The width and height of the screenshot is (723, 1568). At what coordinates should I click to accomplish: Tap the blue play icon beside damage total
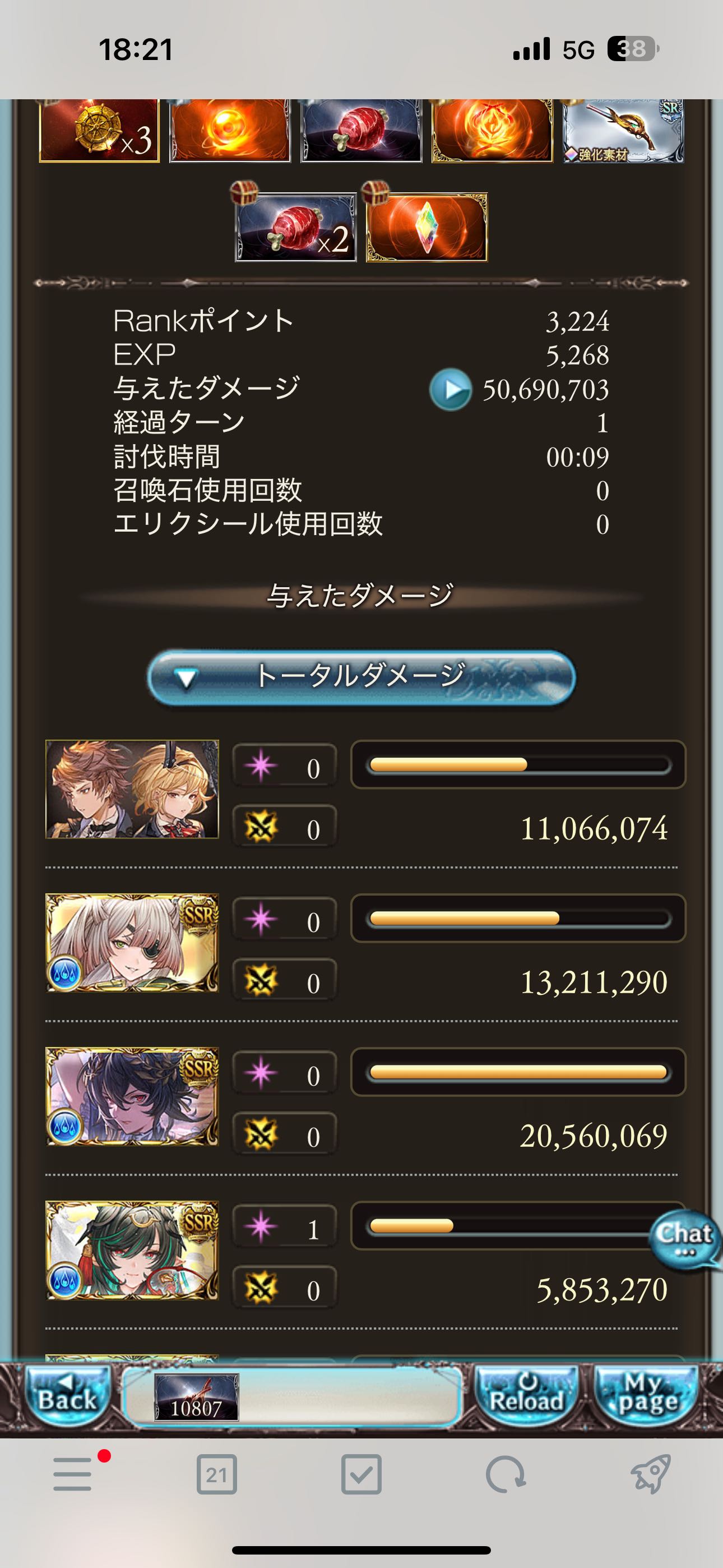(x=451, y=390)
